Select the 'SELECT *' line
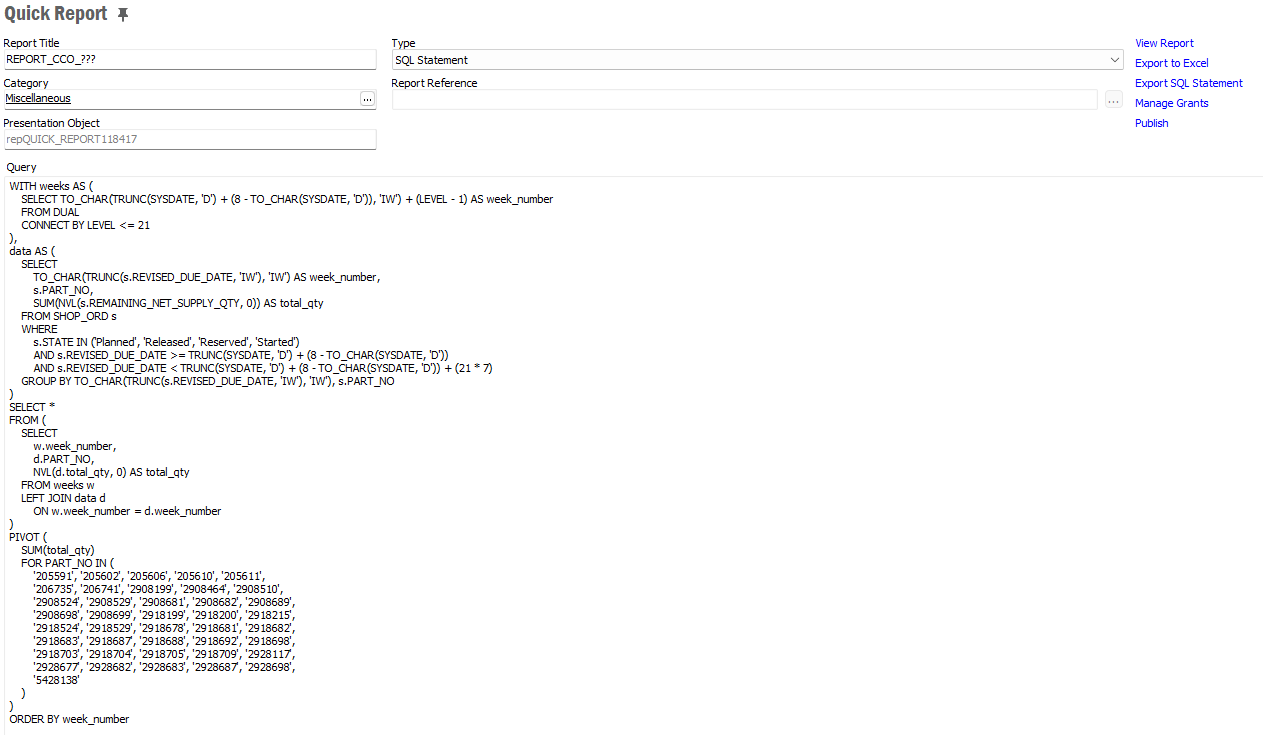 [32, 407]
